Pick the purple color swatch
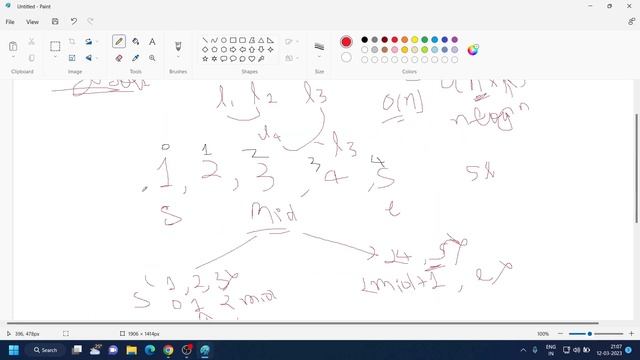Viewport: 640px width, 360px height. click(x=454, y=40)
